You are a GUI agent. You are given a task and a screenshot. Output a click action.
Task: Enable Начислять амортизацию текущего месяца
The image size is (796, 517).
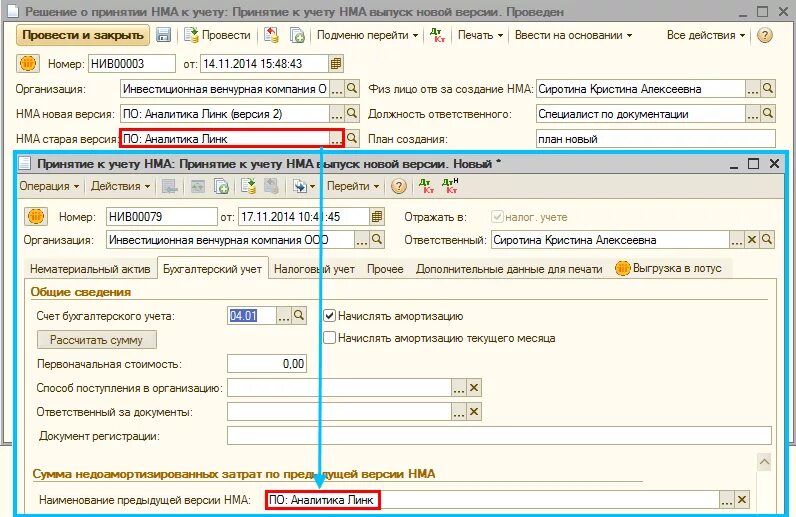click(x=329, y=338)
